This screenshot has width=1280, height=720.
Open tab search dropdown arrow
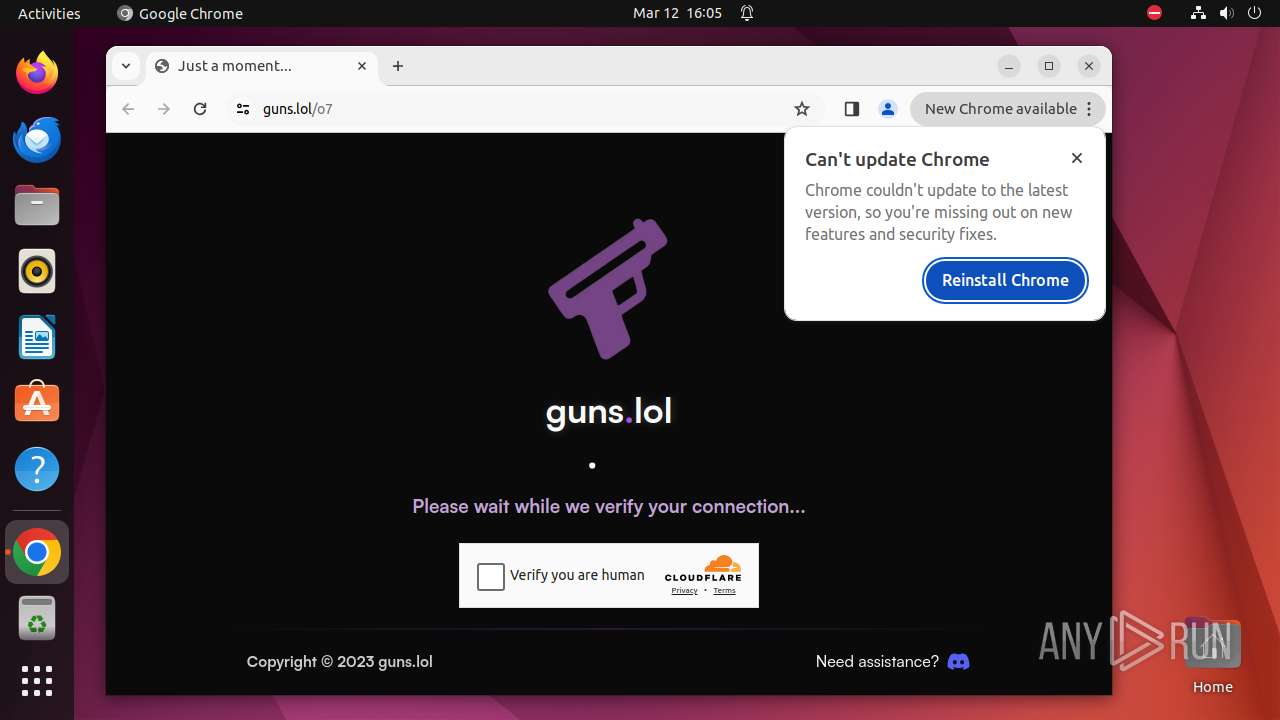tap(125, 66)
